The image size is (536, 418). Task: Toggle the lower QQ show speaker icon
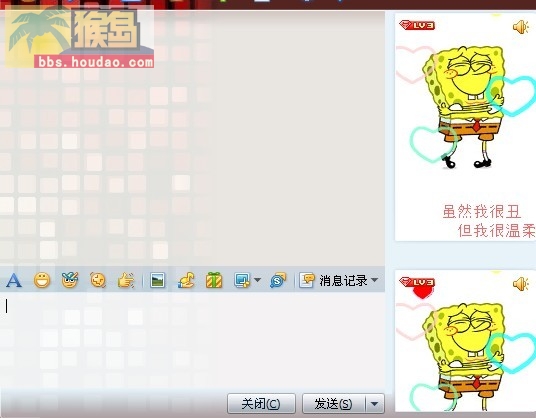(521, 284)
